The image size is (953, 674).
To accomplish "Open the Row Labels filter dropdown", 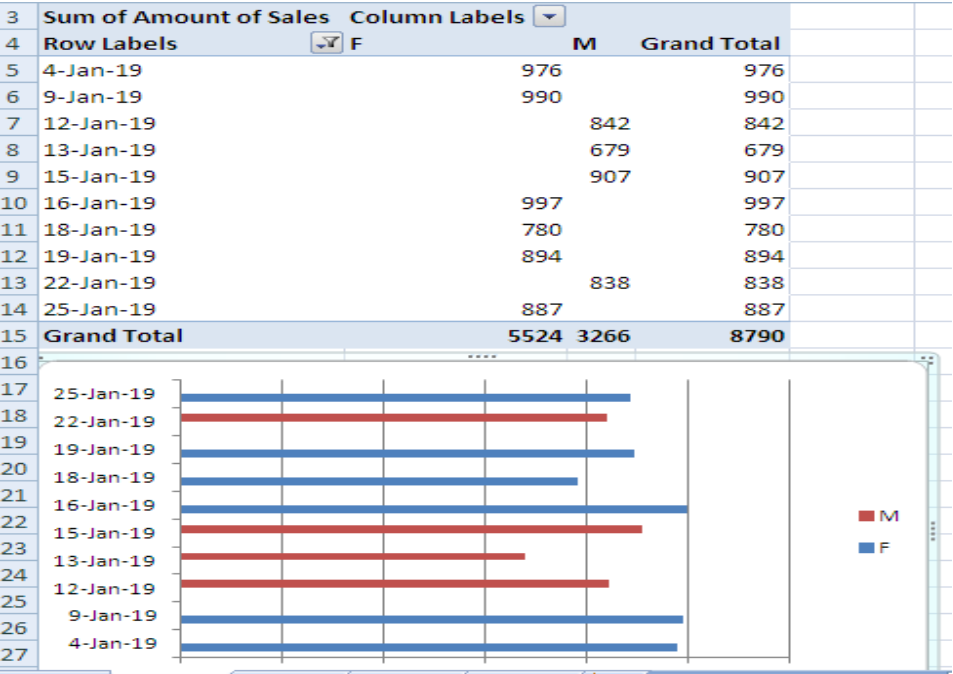I will (x=326, y=43).
